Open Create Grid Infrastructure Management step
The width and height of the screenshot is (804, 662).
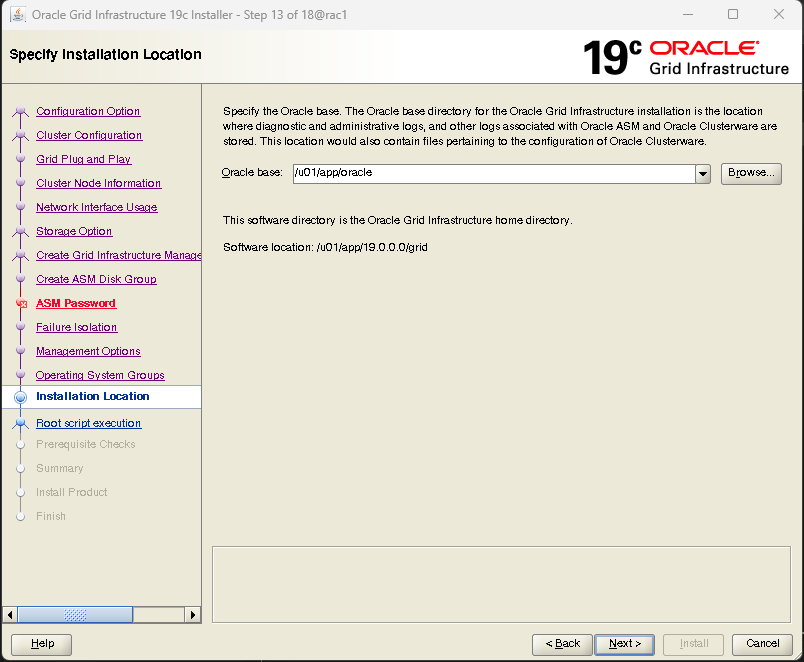[118, 255]
